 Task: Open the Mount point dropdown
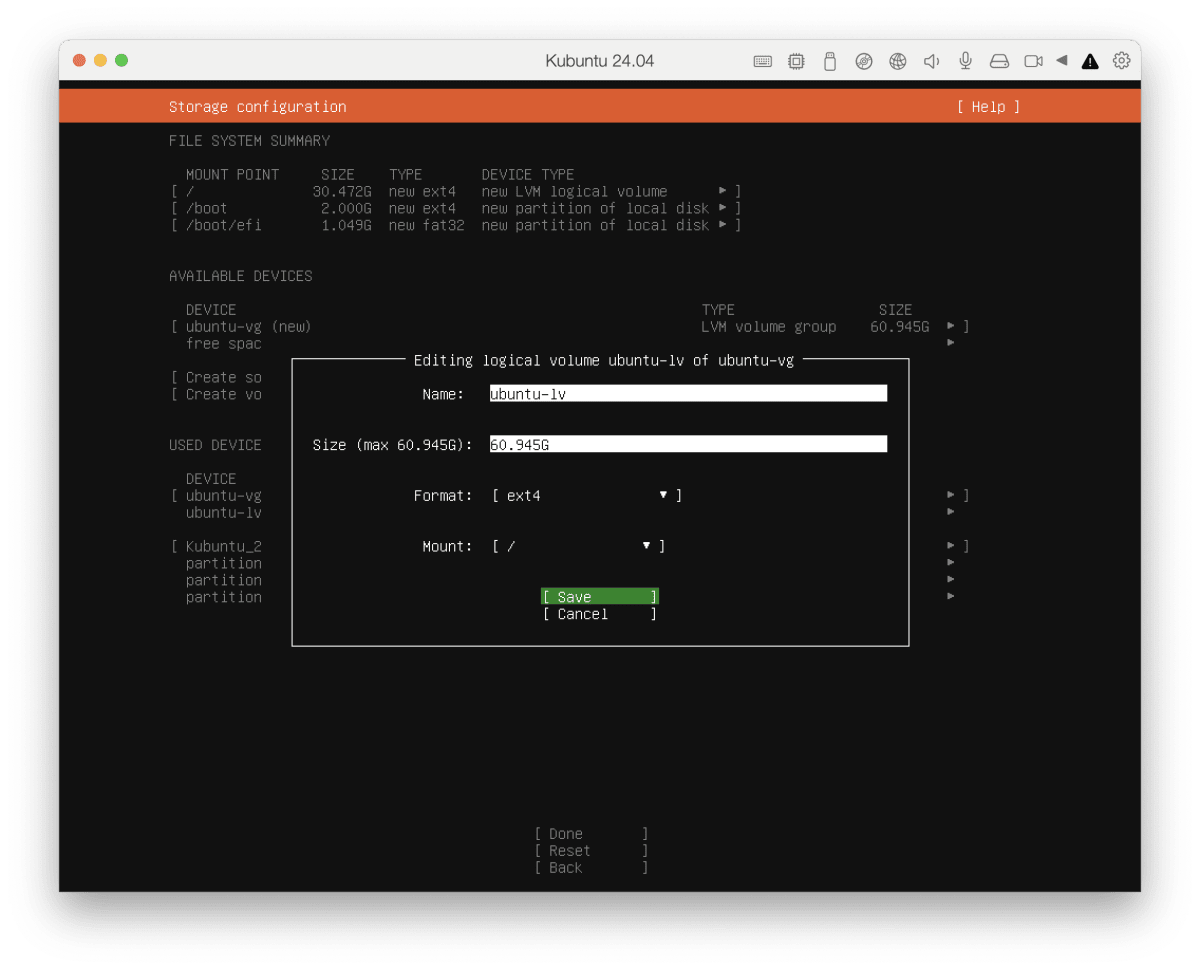(x=579, y=546)
